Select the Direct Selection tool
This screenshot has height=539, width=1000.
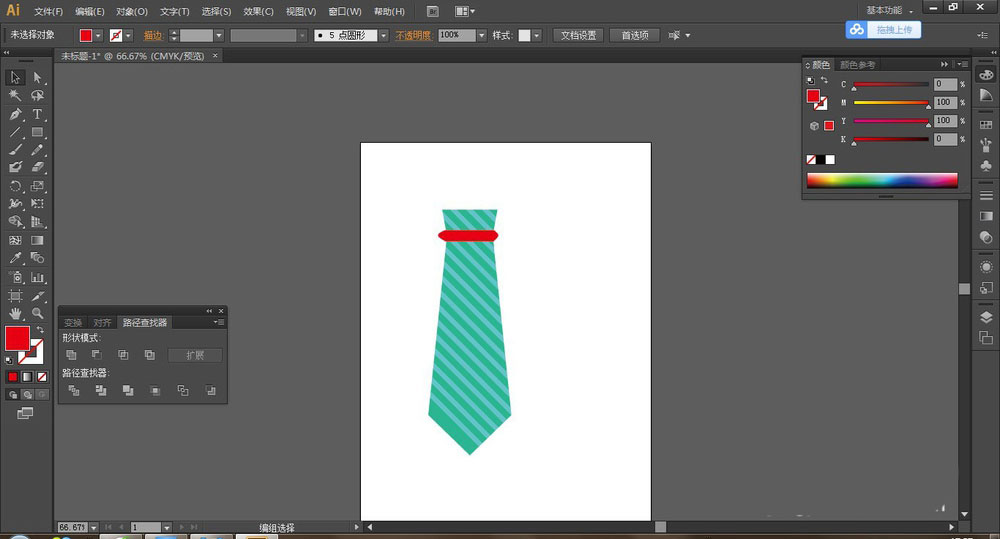coord(37,78)
